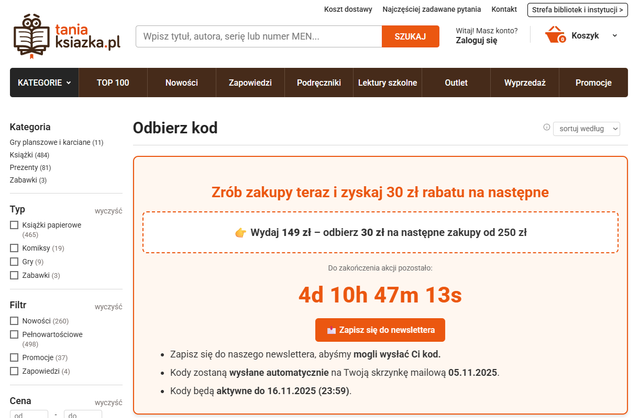
Task: Tick the Promocje filter checkbox
Action: coord(14,357)
